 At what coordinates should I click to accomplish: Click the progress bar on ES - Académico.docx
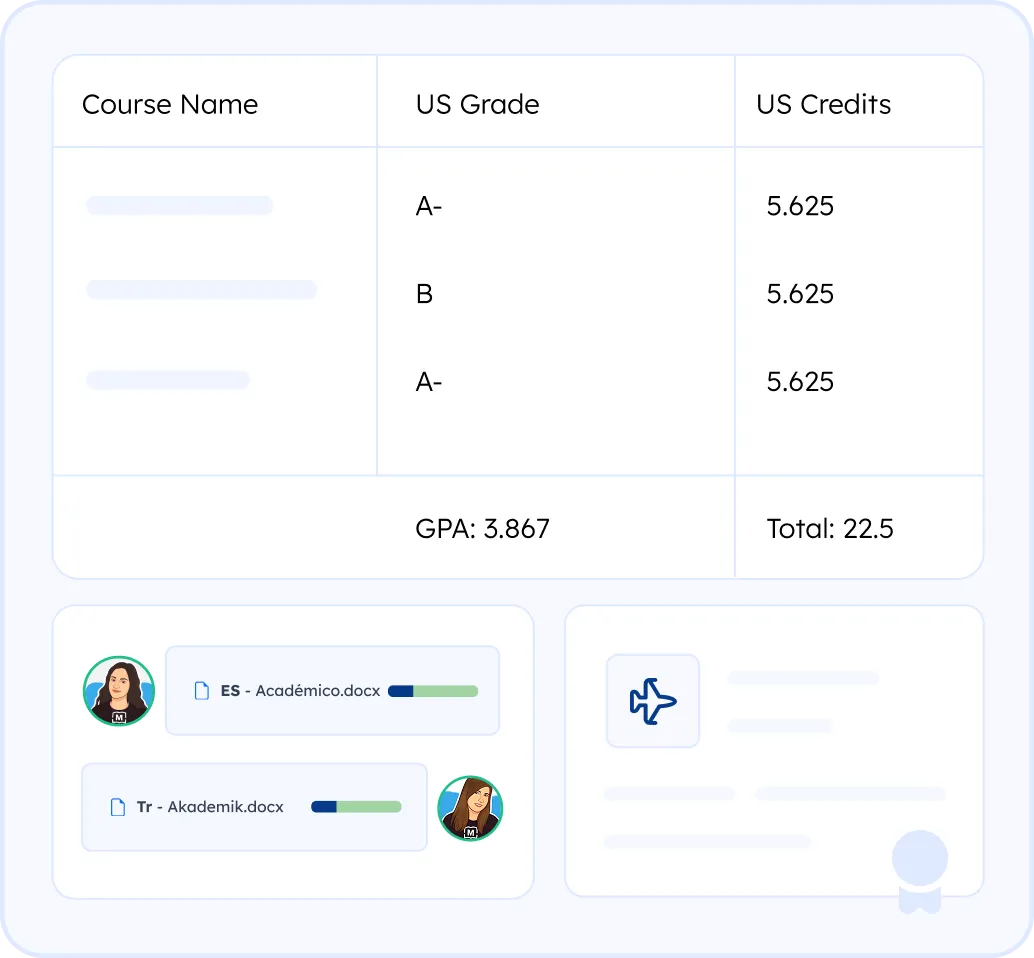tap(434, 690)
